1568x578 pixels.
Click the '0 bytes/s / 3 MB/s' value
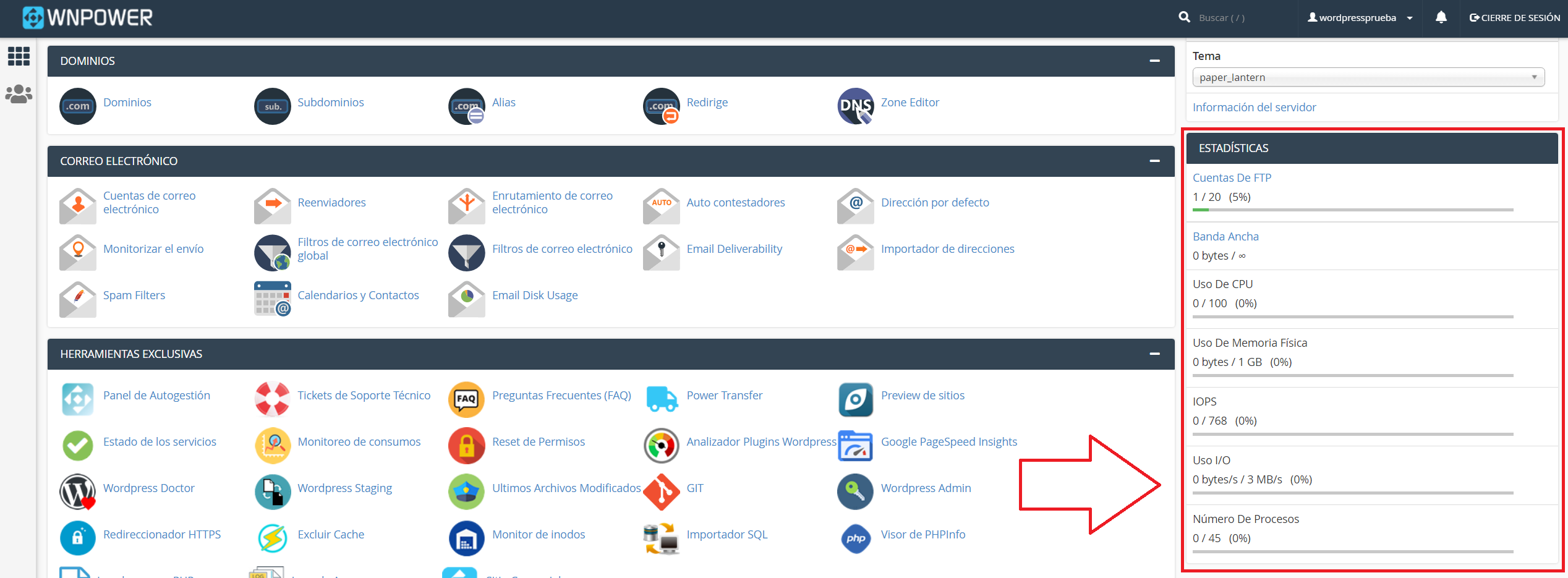1237,479
